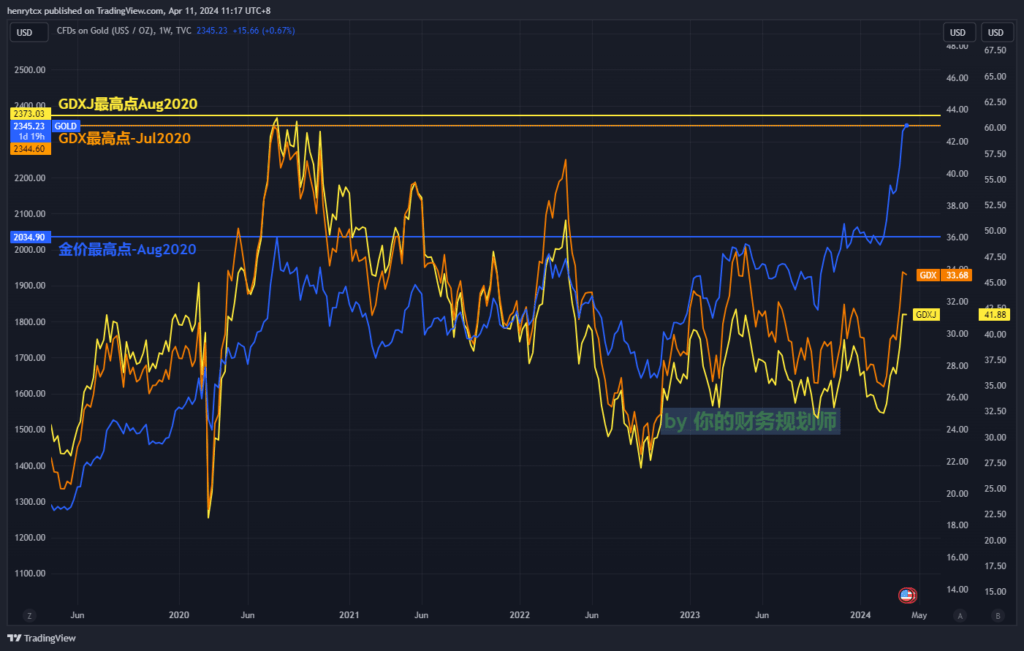Click the May label on the time axis
The image size is (1024, 651).
(x=919, y=615)
